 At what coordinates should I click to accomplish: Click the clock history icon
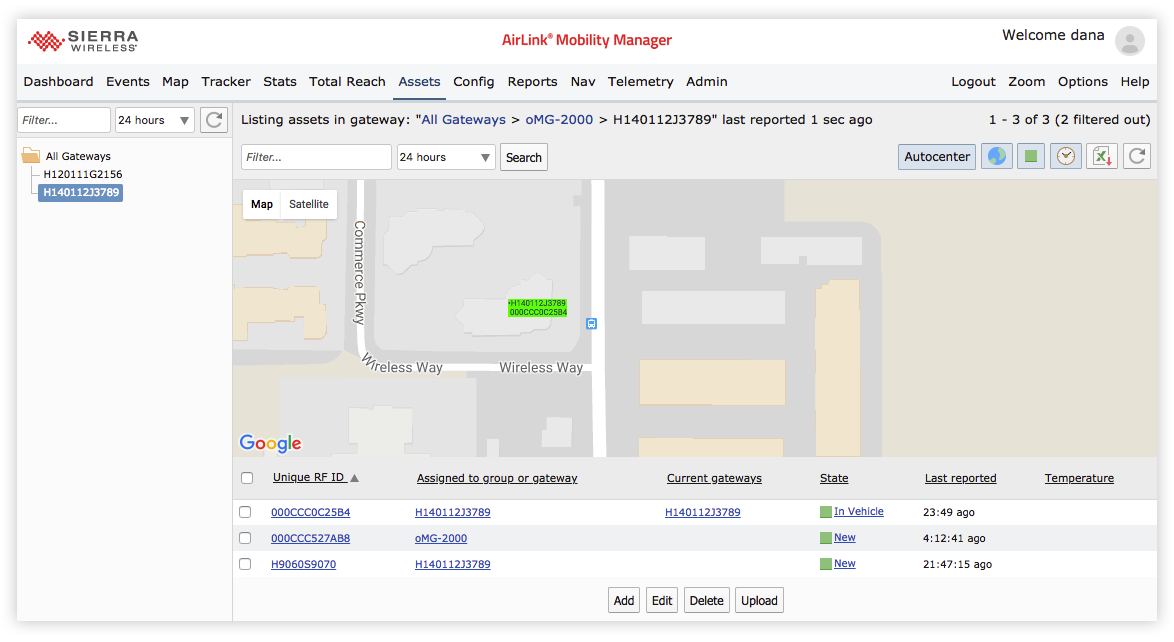tap(1065, 157)
